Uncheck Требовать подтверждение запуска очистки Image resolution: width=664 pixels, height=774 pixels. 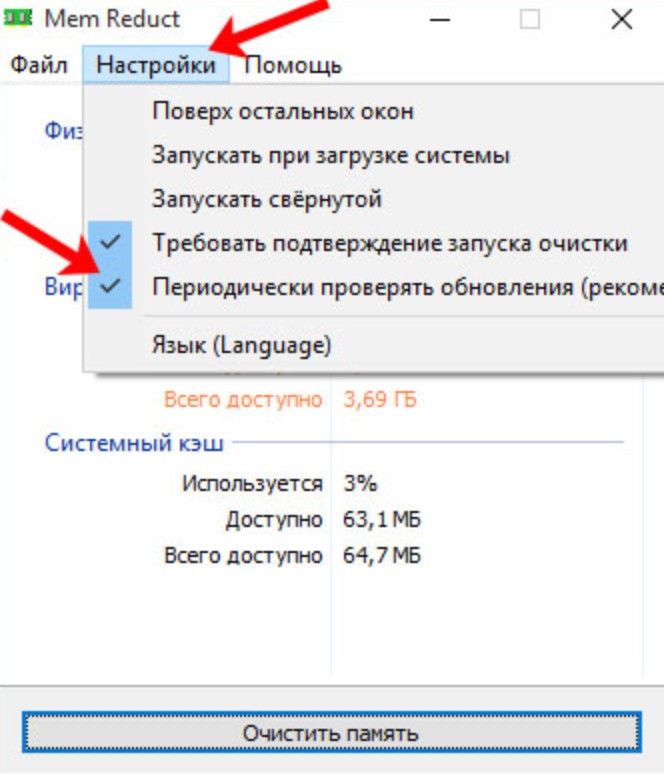coord(375,243)
